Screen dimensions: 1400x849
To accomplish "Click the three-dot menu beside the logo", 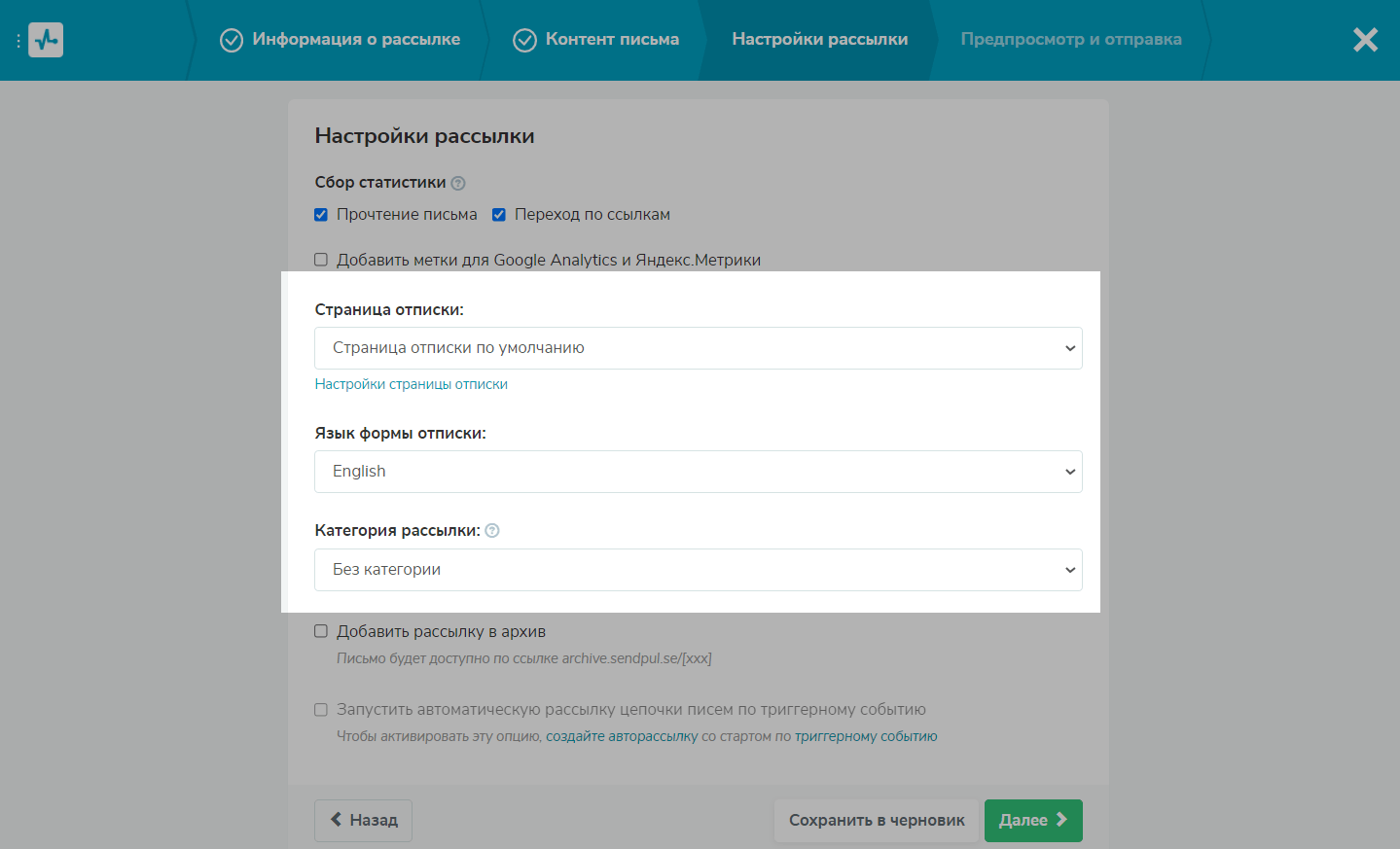I will click(18, 41).
